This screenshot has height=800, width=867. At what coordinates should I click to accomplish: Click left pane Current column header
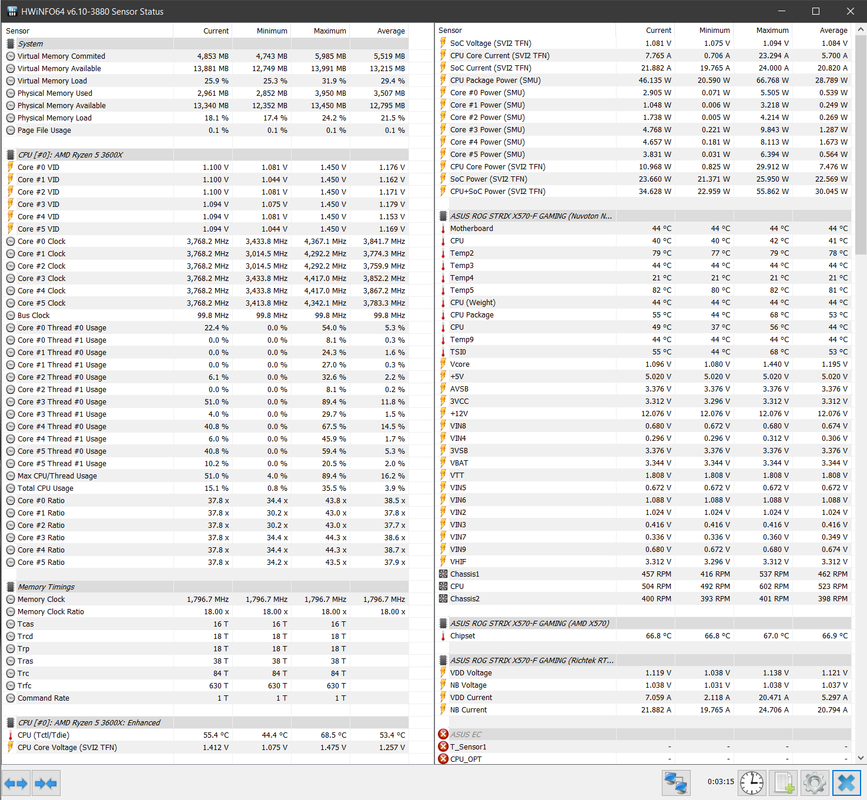tap(203, 31)
